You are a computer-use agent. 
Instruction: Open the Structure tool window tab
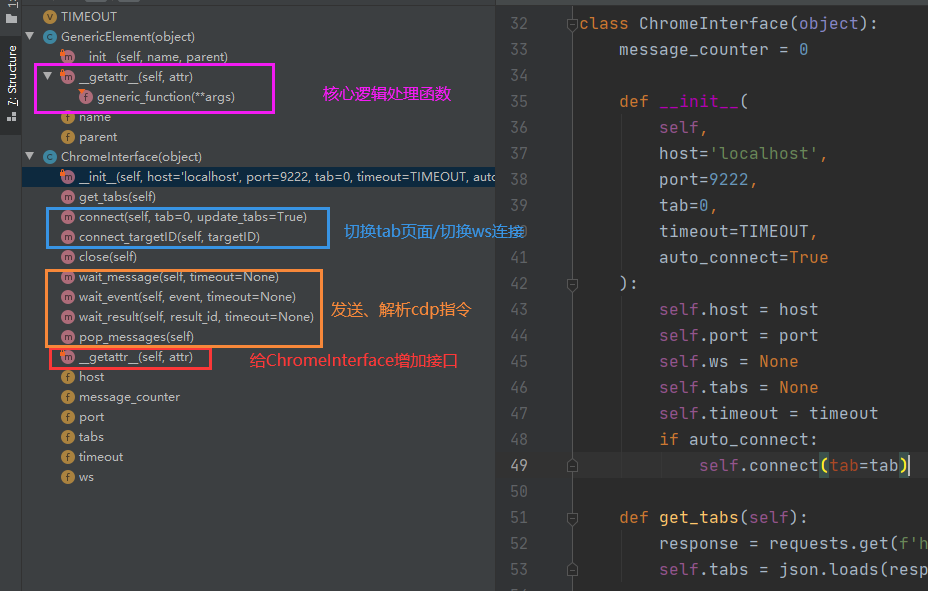click(12, 76)
